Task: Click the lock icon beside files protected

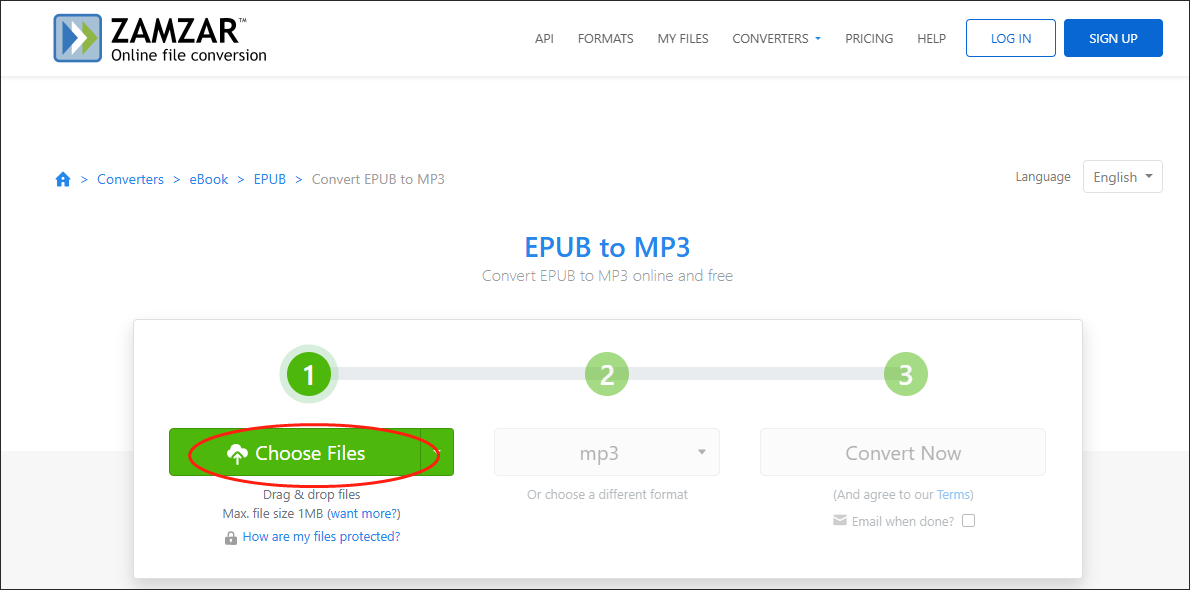Action: (x=231, y=538)
